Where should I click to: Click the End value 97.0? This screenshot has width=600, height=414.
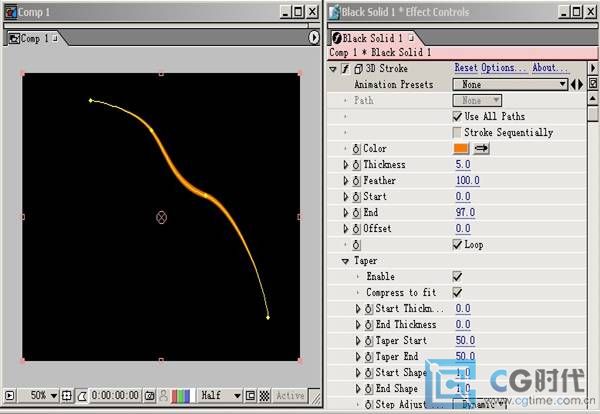pyautogui.click(x=465, y=213)
